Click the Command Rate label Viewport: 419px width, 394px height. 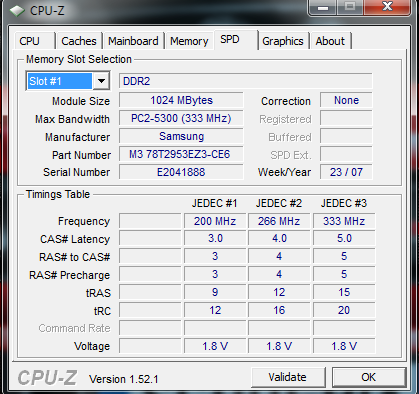pyautogui.click(x=74, y=328)
